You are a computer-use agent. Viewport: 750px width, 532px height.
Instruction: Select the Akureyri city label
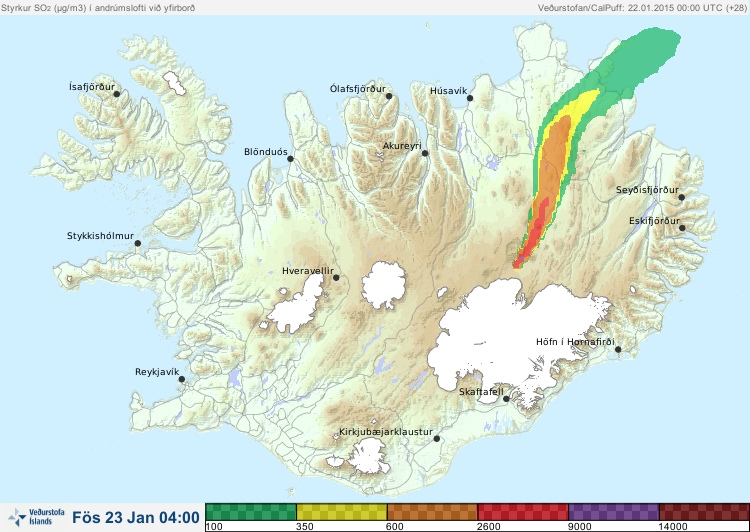click(x=402, y=146)
